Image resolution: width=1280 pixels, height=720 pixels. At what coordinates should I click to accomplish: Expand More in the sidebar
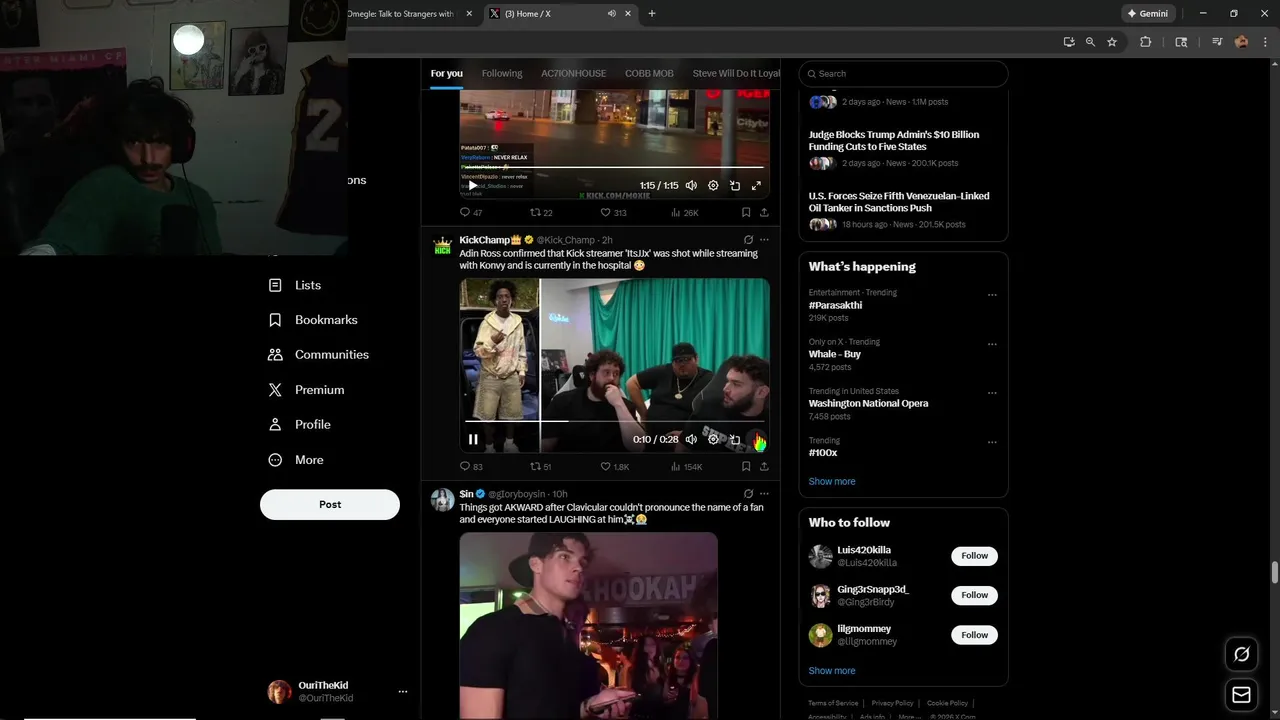coord(296,460)
